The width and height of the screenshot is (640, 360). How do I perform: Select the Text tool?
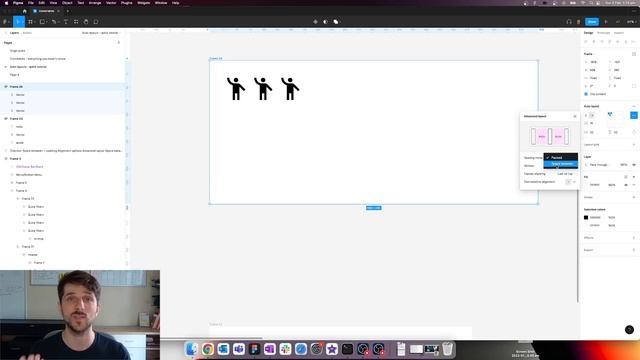point(66,22)
